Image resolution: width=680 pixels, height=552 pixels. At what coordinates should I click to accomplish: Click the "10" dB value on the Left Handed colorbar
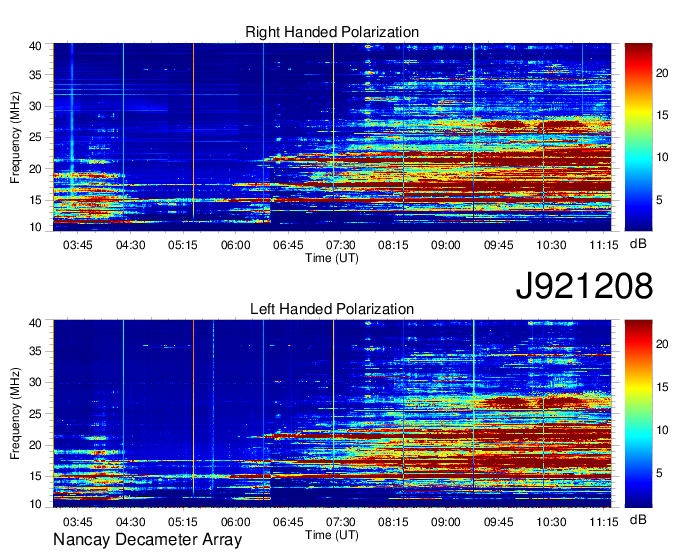point(662,430)
